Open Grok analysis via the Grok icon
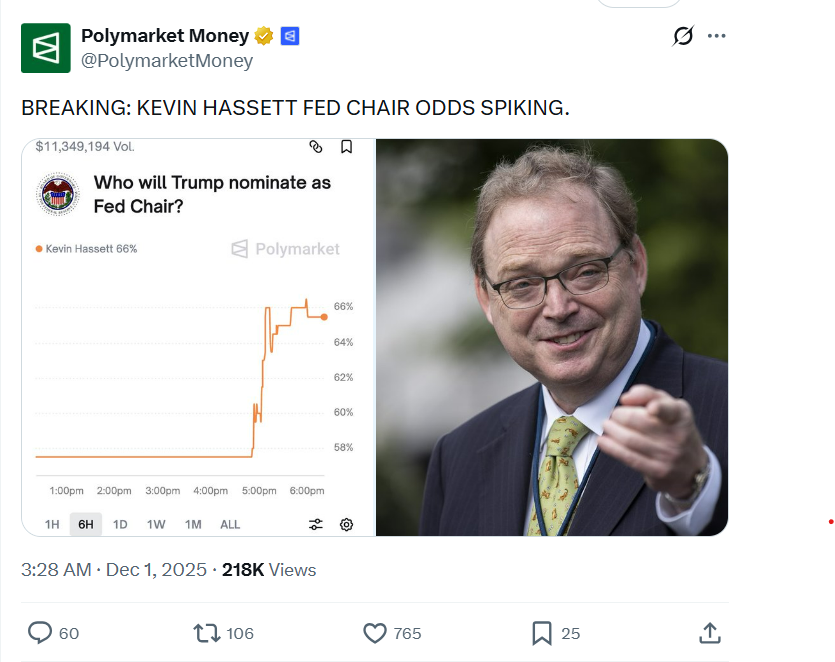 [682, 36]
